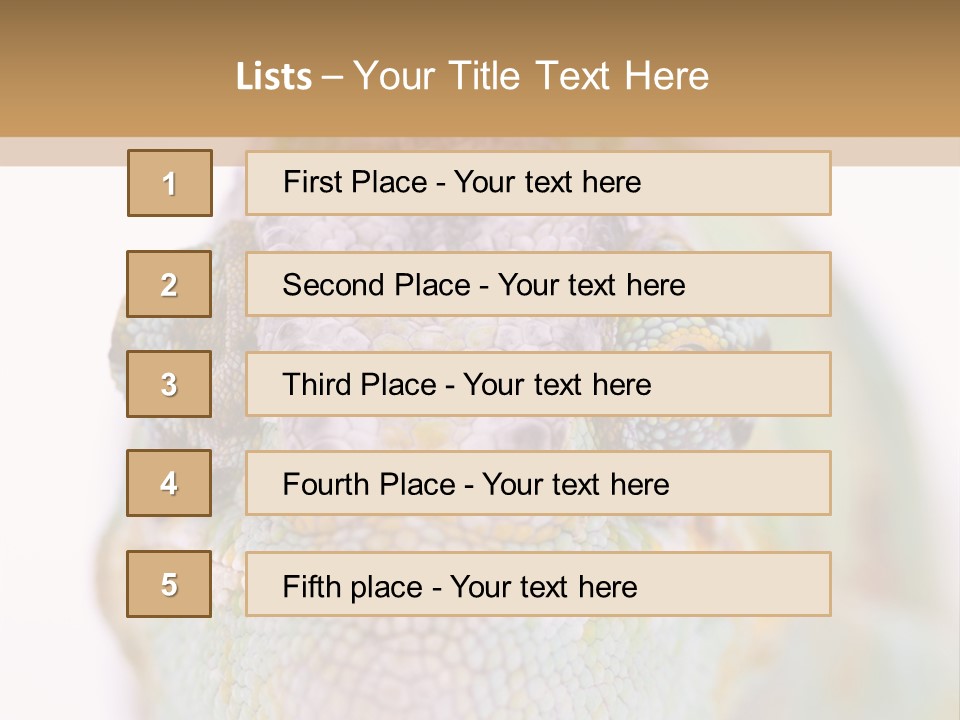Image resolution: width=960 pixels, height=720 pixels.
Task: Select the numbered box labeled 1
Action: (x=170, y=183)
